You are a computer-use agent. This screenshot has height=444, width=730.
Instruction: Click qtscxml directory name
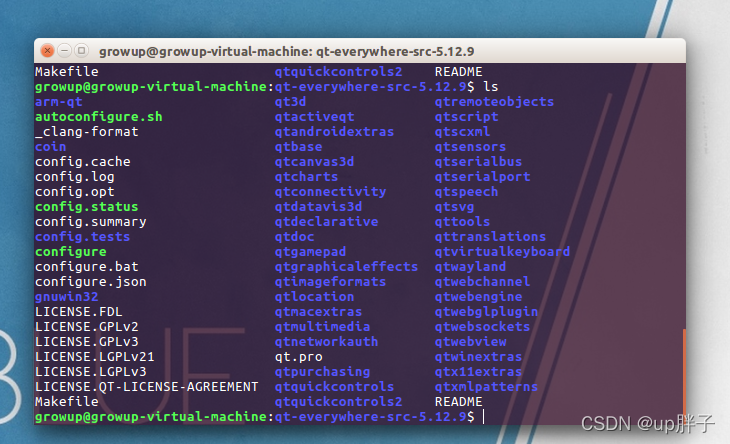[462, 132]
